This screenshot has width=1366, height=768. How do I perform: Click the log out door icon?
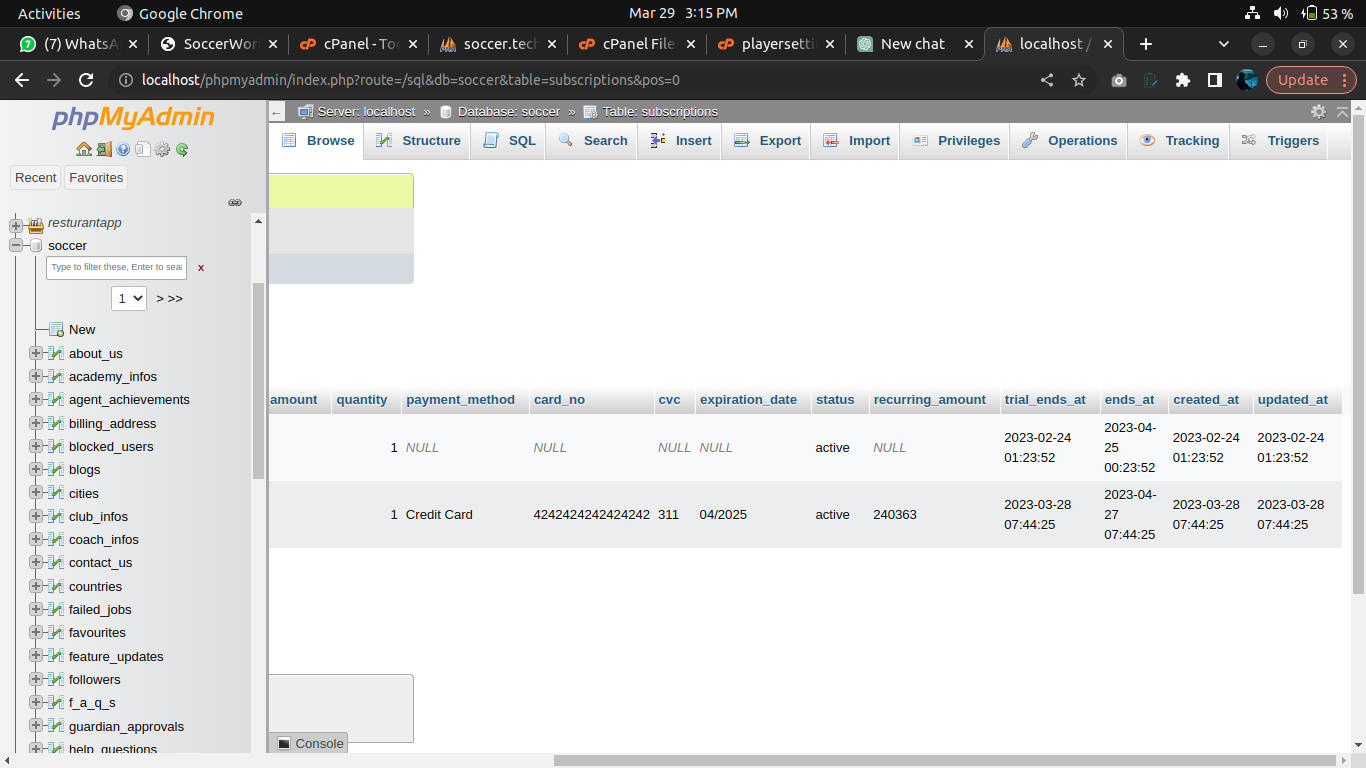pyautogui.click(x=104, y=150)
